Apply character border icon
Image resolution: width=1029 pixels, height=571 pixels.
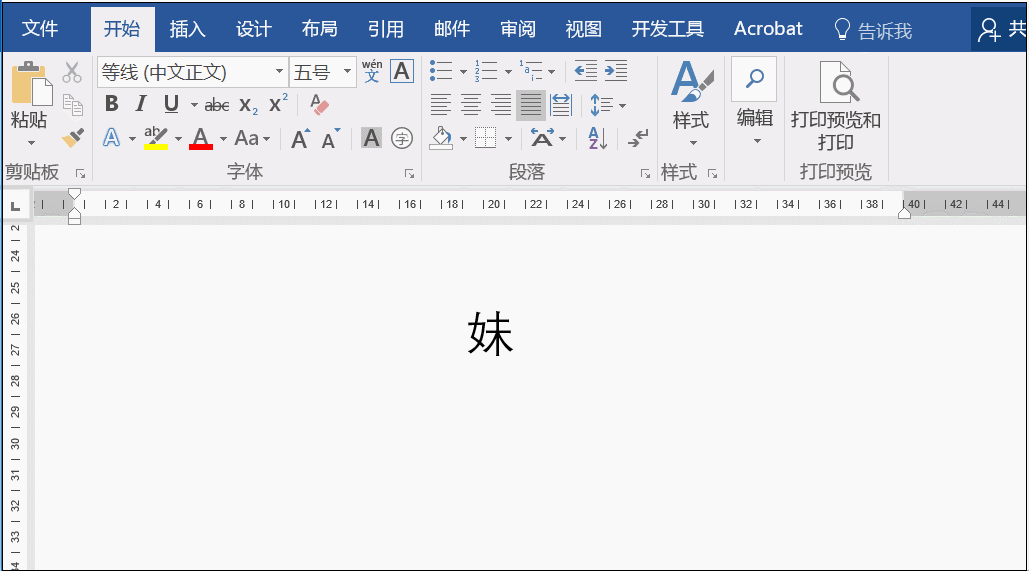402,71
